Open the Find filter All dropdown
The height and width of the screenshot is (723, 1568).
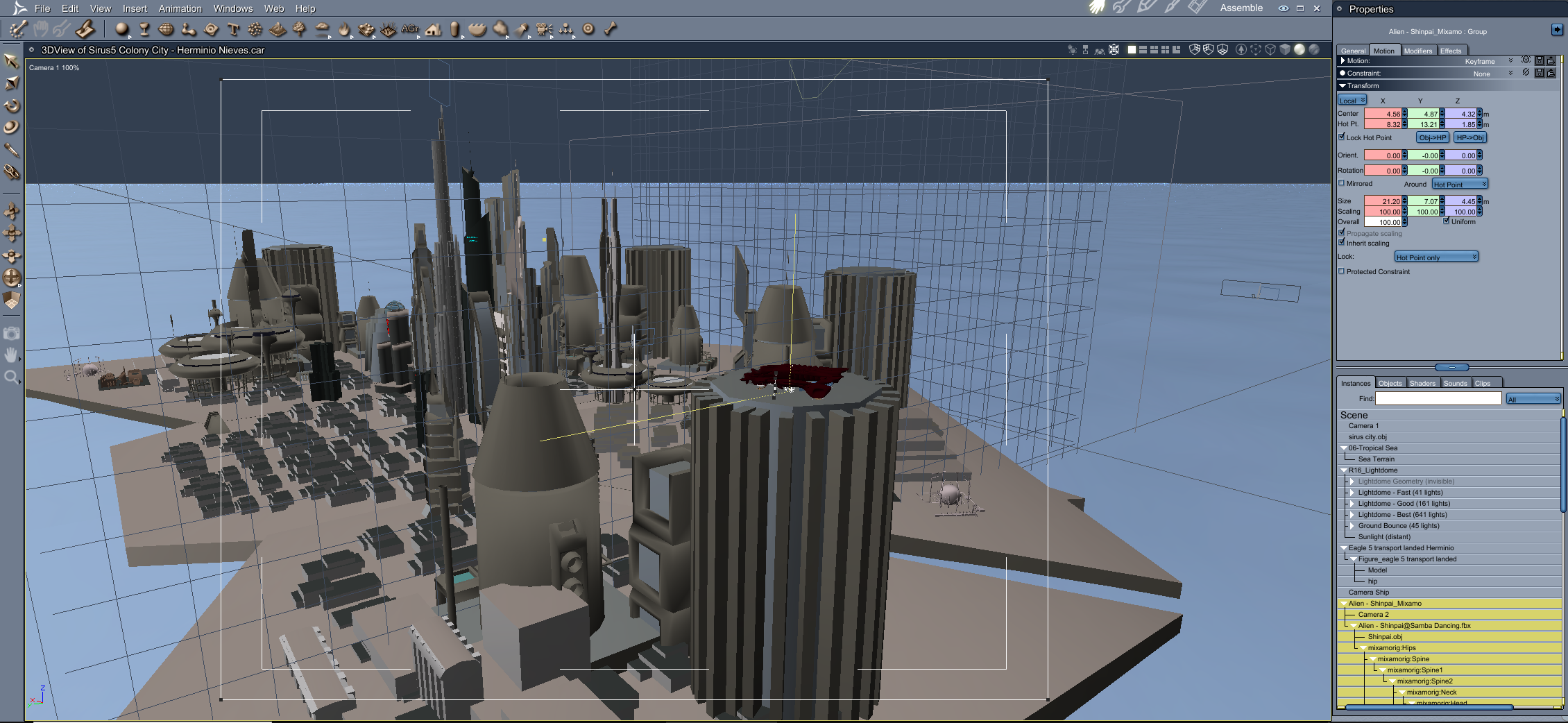(1533, 399)
